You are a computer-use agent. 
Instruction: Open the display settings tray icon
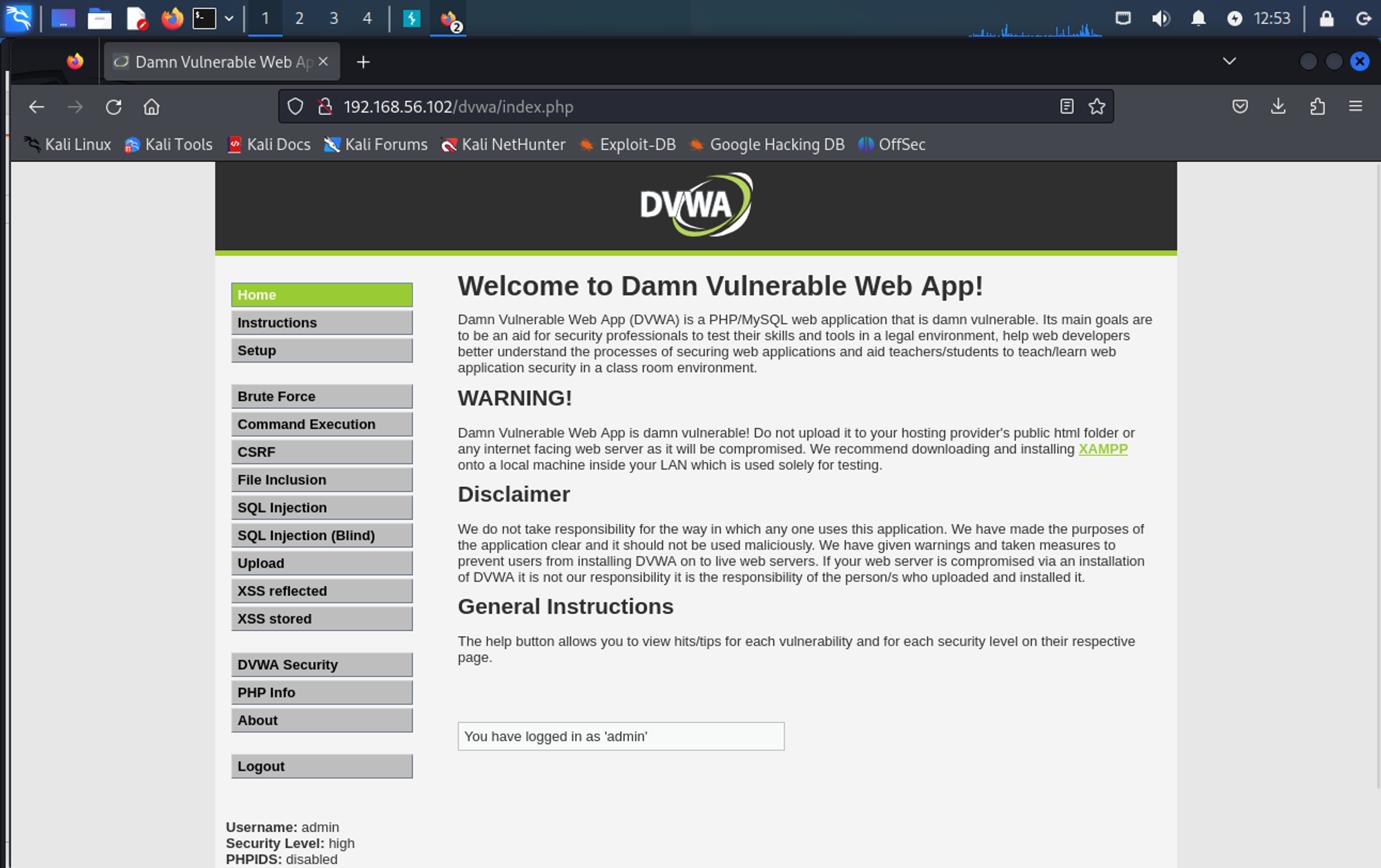click(1123, 18)
